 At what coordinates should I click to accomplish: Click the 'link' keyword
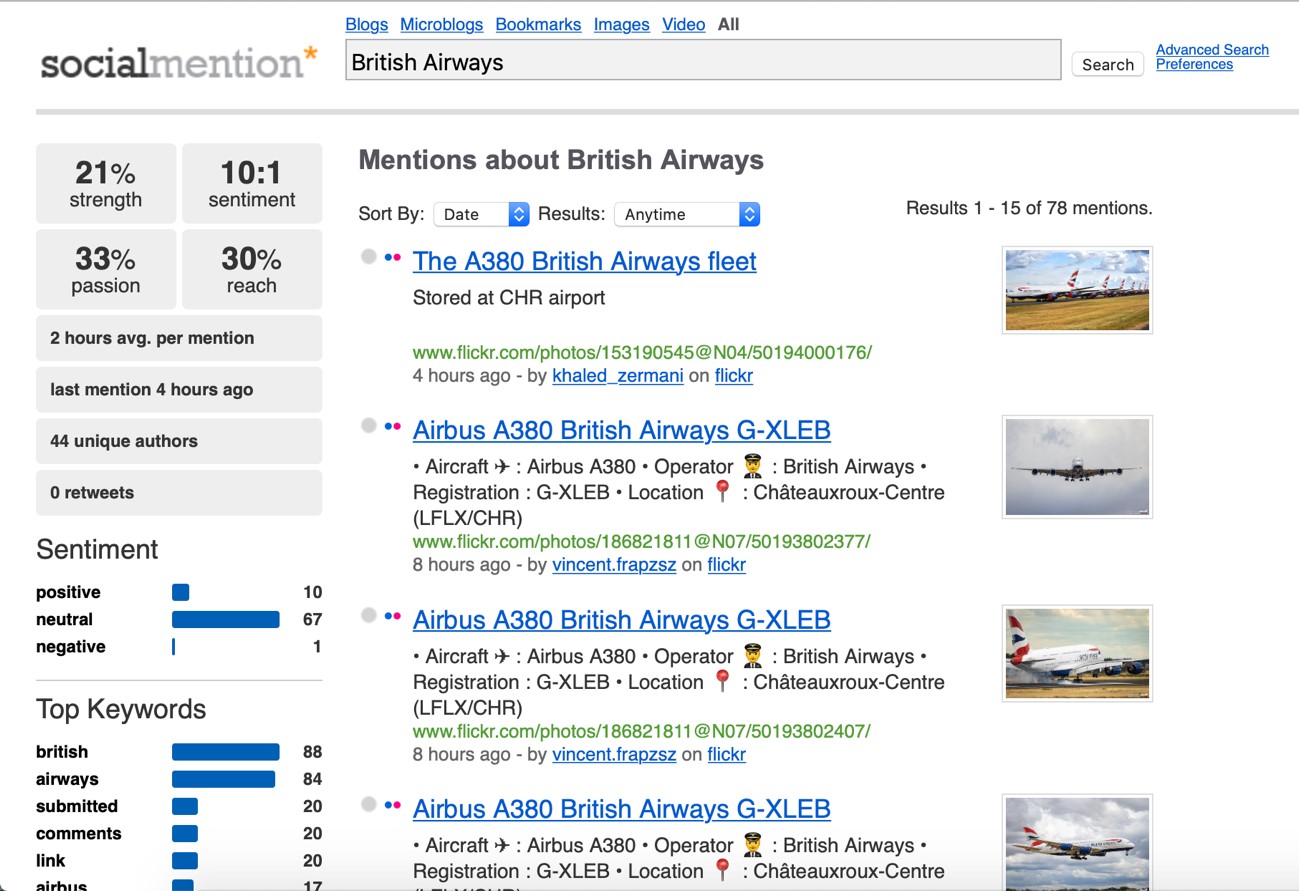(50, 860)
